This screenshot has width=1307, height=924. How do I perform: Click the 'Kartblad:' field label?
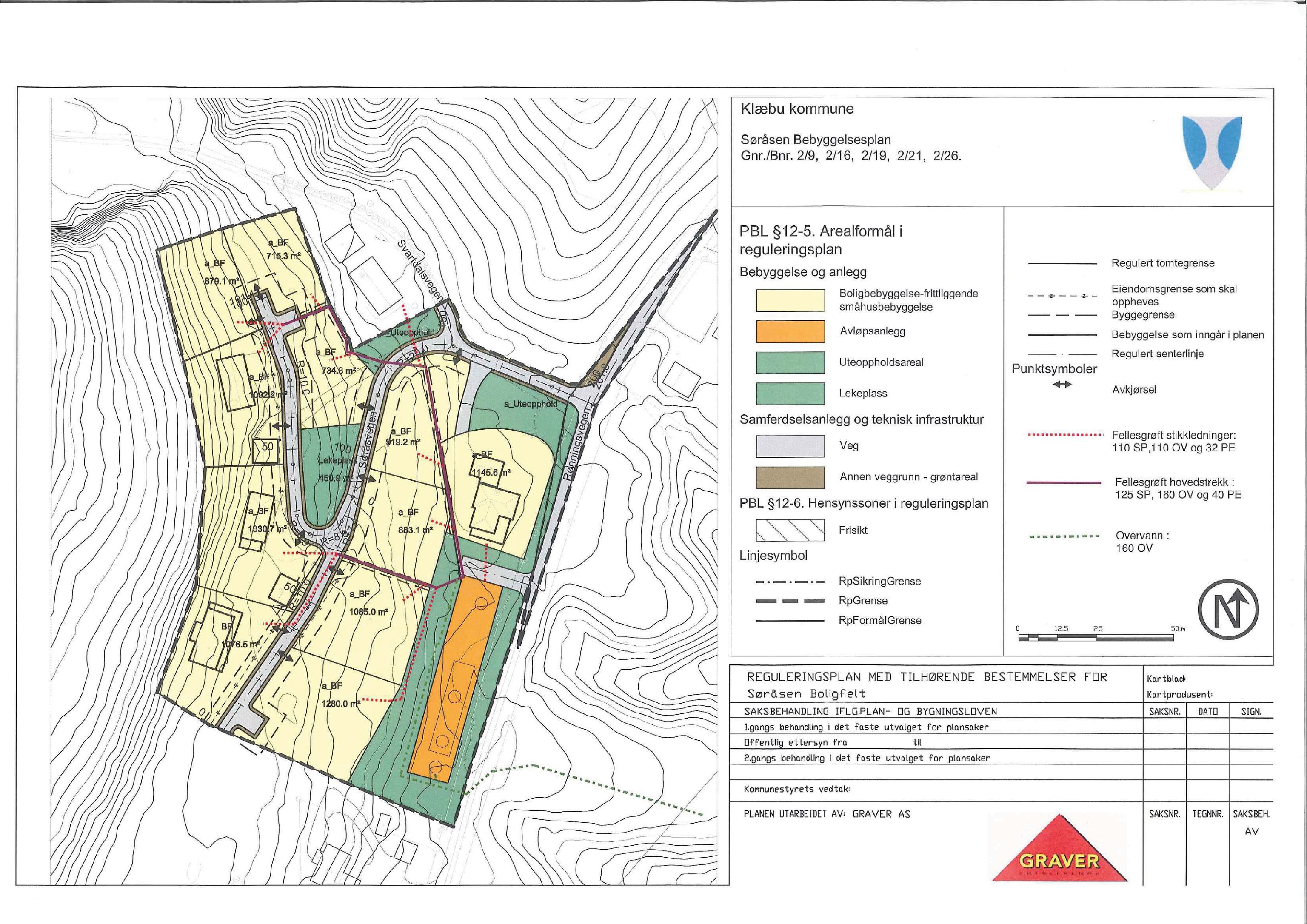click(x=1167, y=679)
